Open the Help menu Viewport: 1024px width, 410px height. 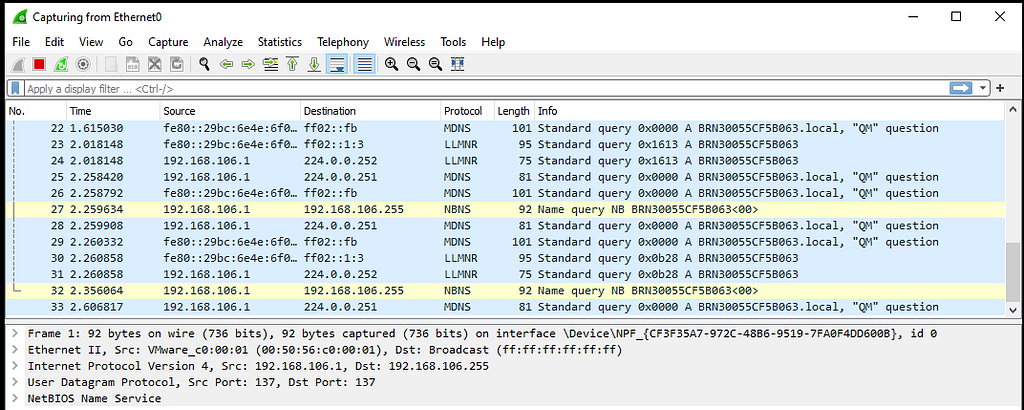pos(493,42)
